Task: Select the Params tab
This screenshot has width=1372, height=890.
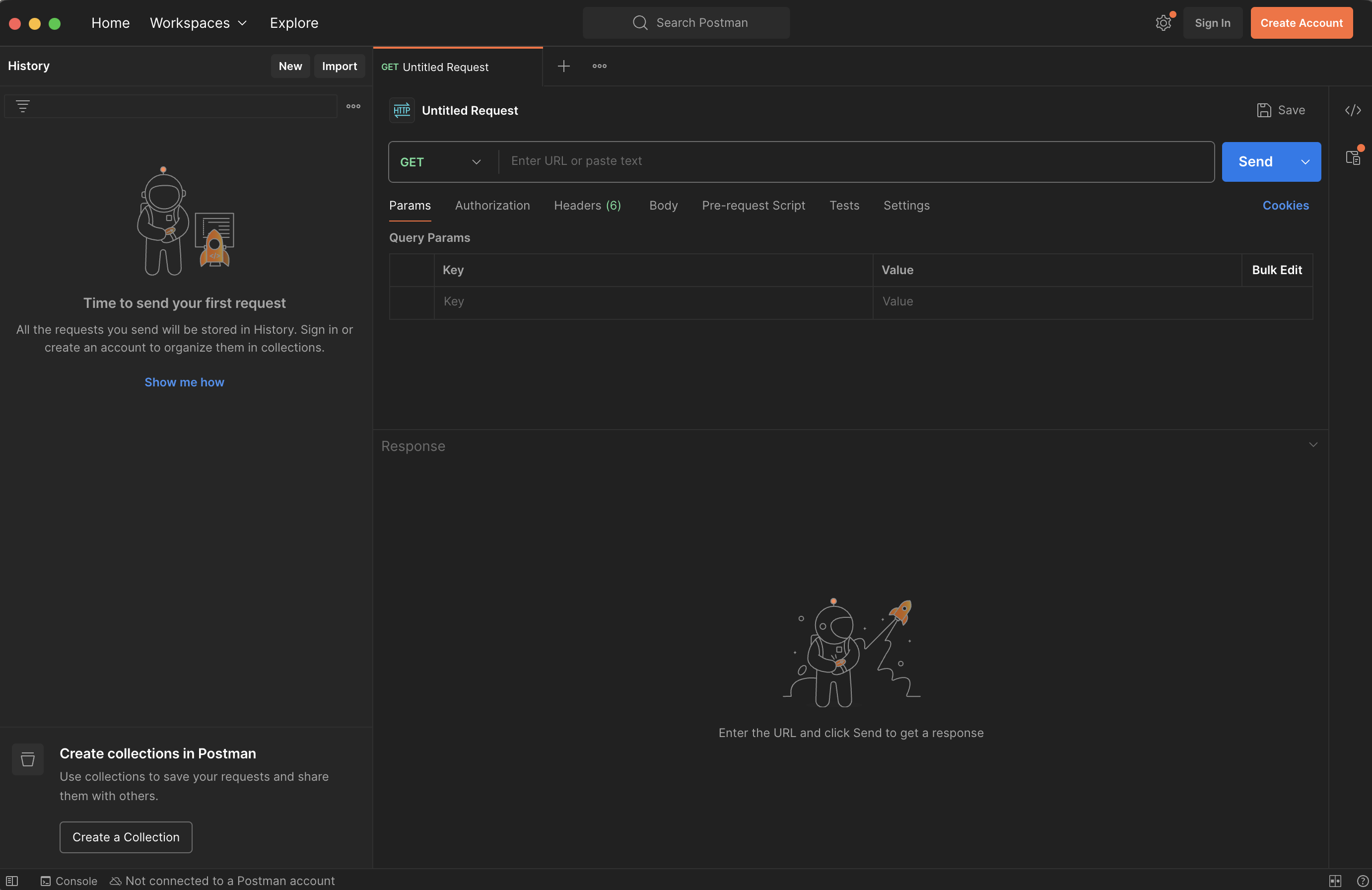Action: click(x=410, y=205)
